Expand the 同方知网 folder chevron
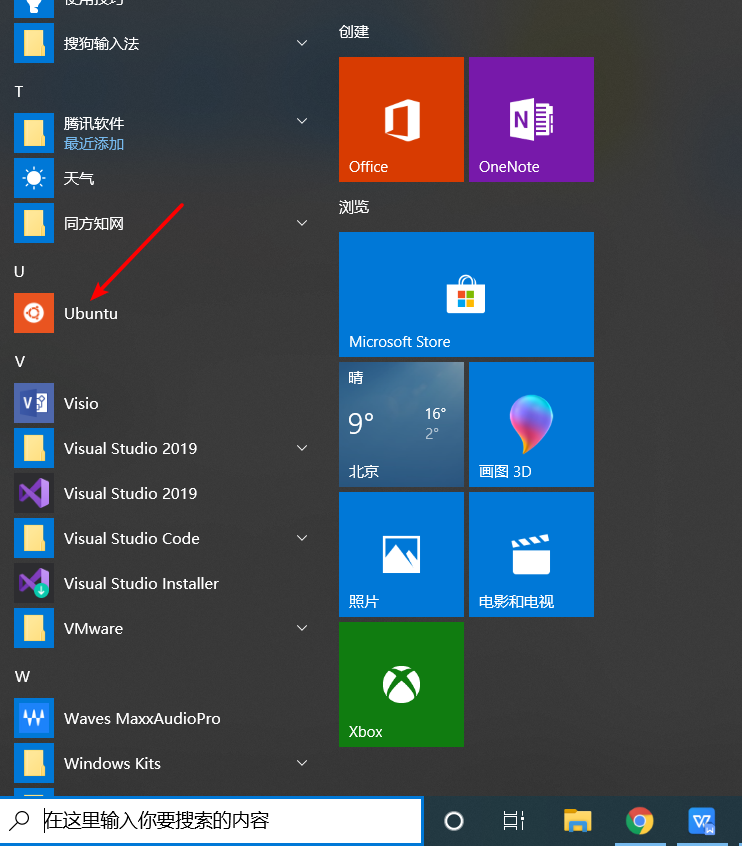The image size is (742, 846). 302,223
